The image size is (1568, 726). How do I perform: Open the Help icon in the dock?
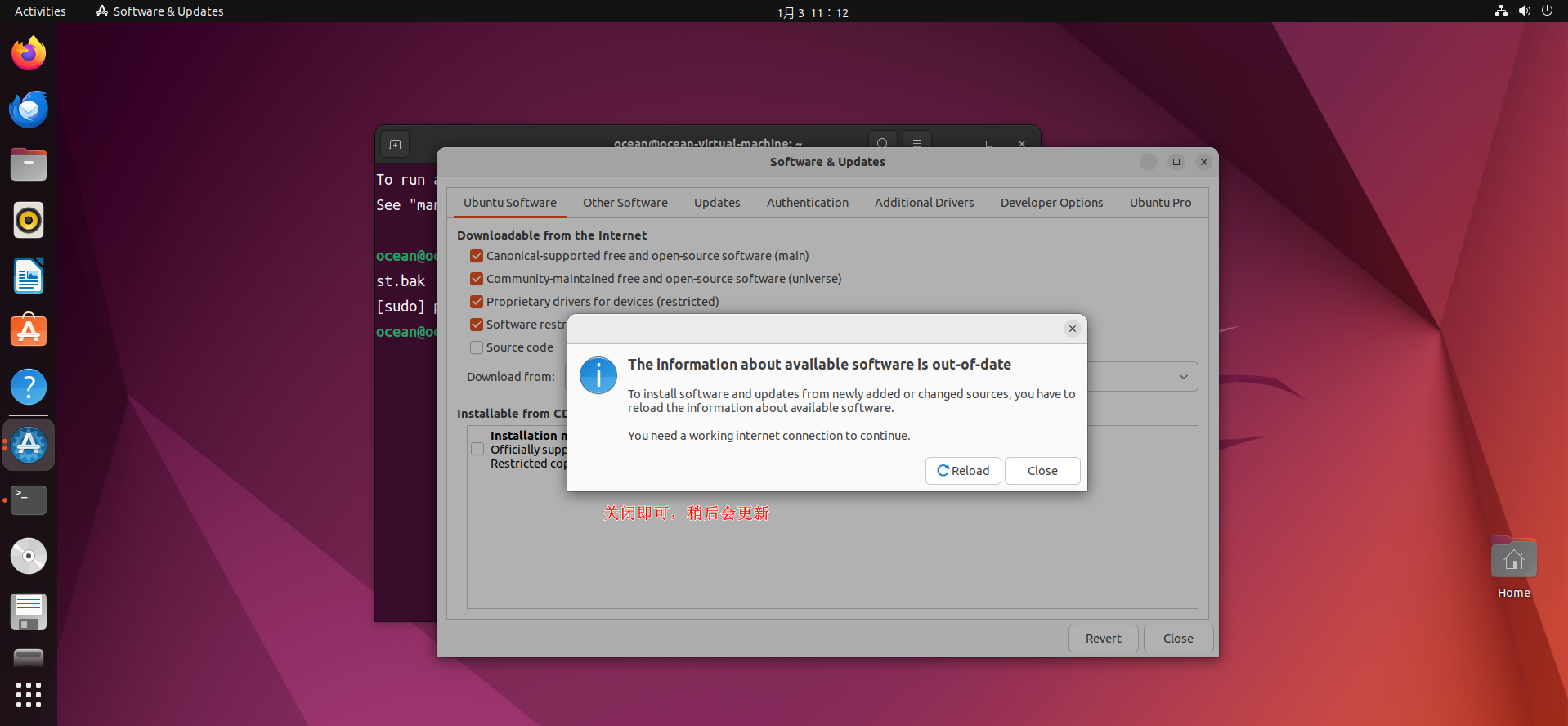coord(29,388)
